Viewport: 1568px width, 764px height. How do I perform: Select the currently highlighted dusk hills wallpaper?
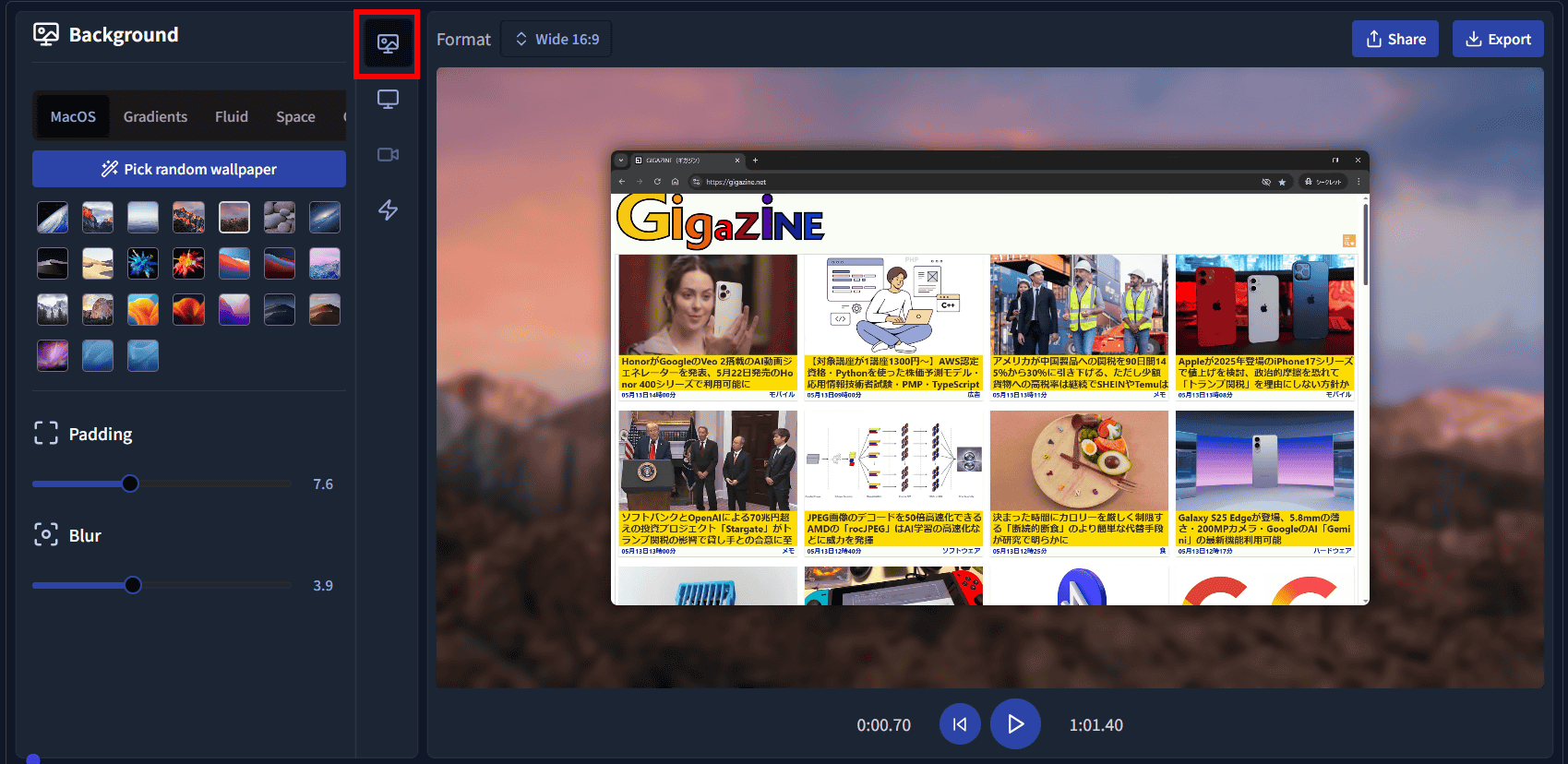[x=234, y=218]
